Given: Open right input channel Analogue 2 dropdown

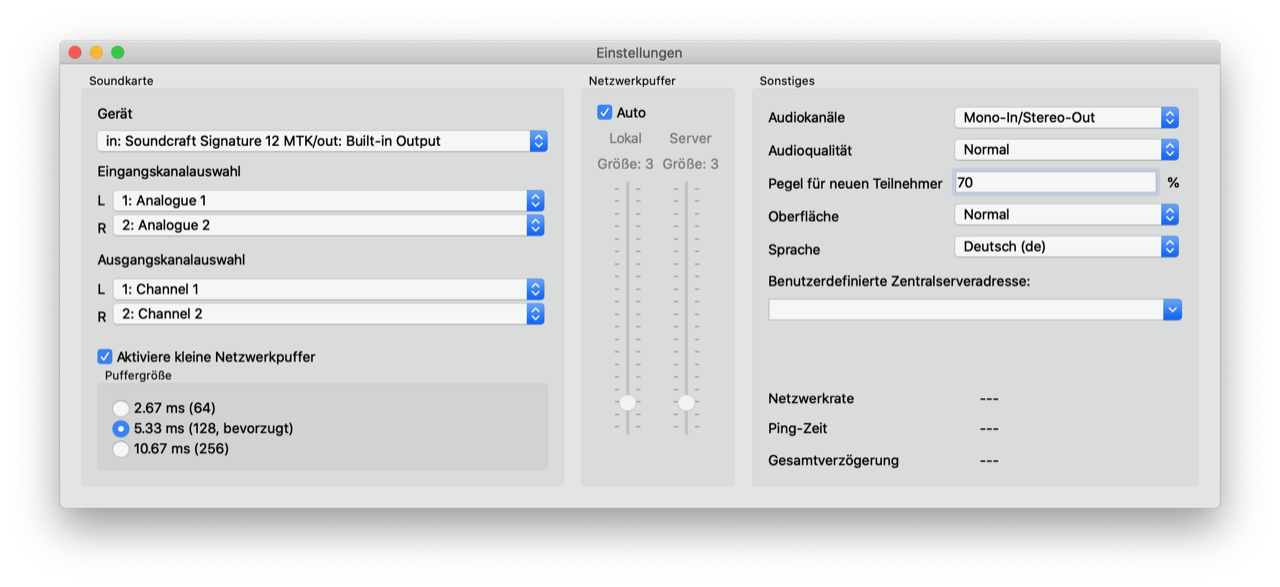Looking at the screenshot, I should tap(328, 226).
